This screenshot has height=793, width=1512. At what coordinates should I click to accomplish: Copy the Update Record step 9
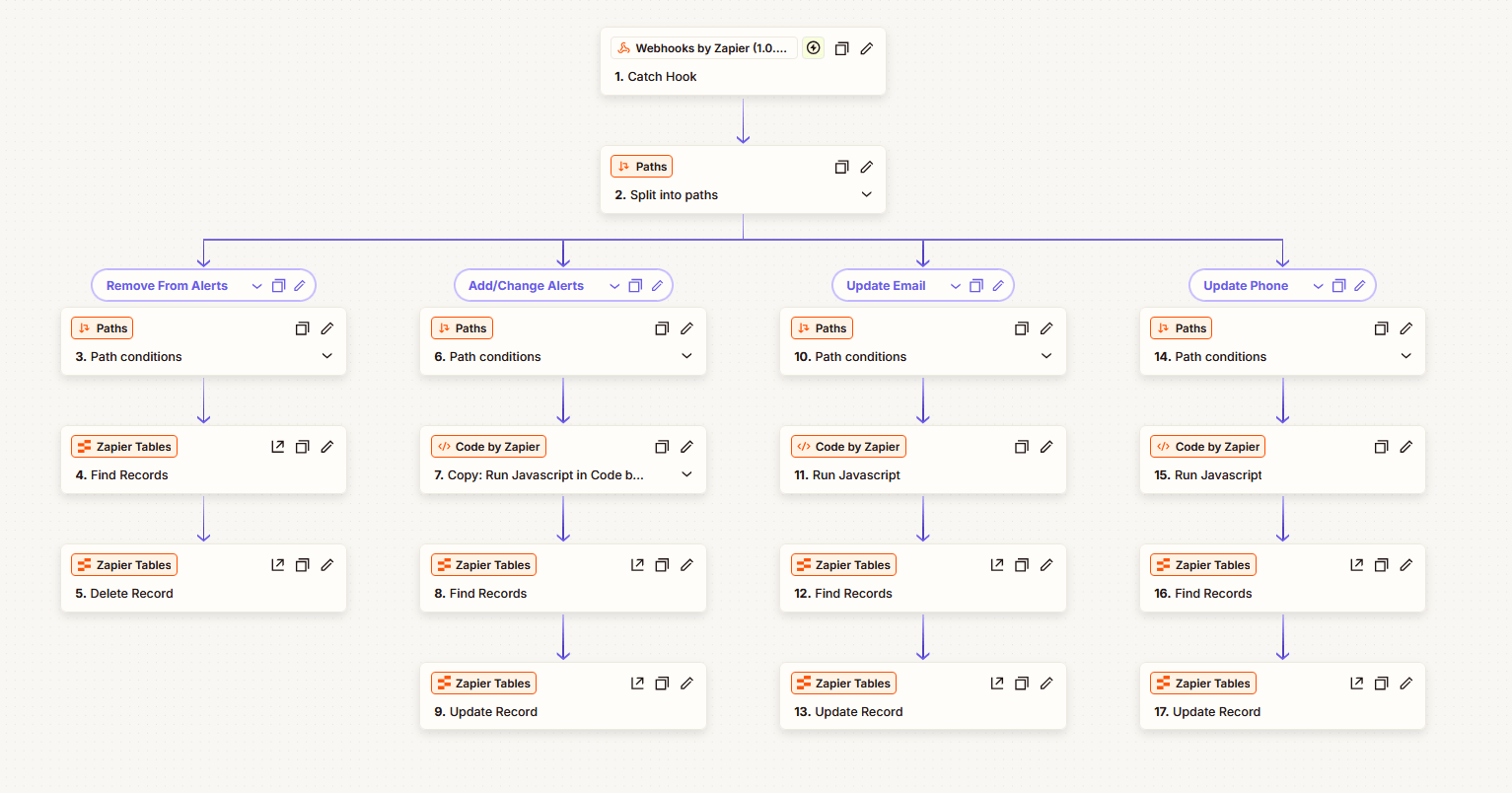coord(662,684)
